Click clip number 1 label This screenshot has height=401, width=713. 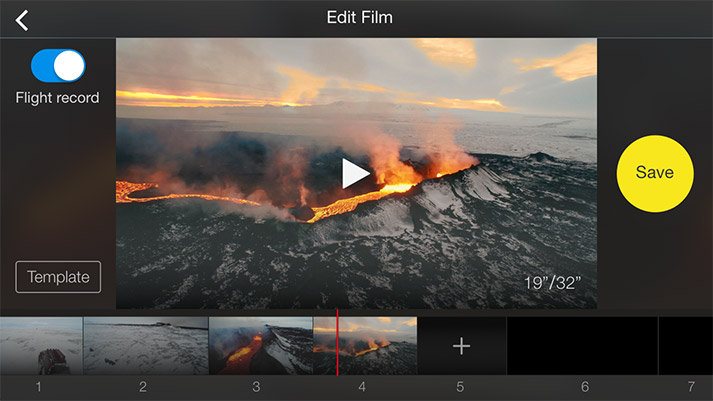pos(39,387)
